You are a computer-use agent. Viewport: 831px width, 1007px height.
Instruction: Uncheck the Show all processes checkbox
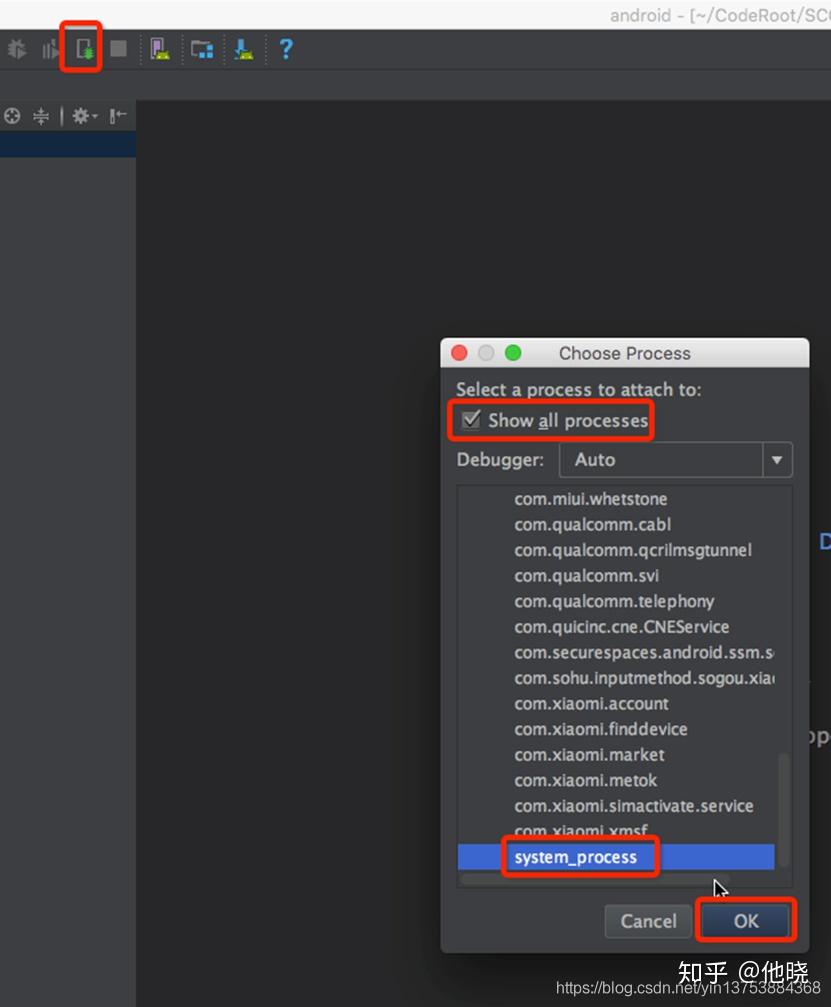click(x=470, y=421)
